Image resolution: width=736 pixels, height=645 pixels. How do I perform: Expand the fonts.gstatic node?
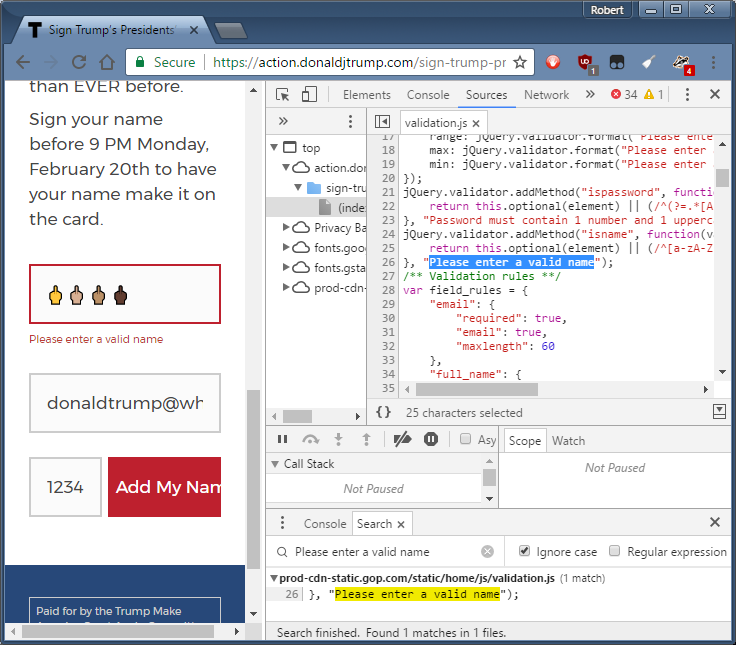pyautogui.click(x=286, y=268)
